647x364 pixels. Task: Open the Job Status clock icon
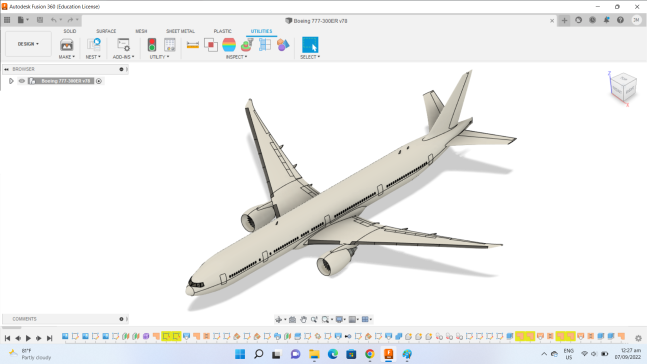point(593,20)
